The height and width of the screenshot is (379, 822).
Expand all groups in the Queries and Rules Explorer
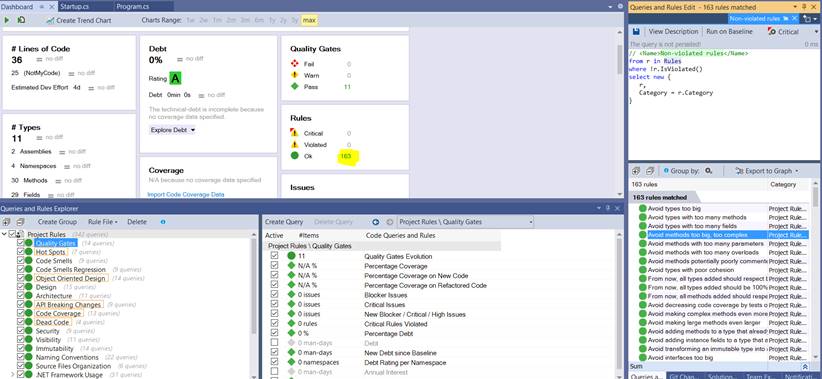[x=7, y=222]
